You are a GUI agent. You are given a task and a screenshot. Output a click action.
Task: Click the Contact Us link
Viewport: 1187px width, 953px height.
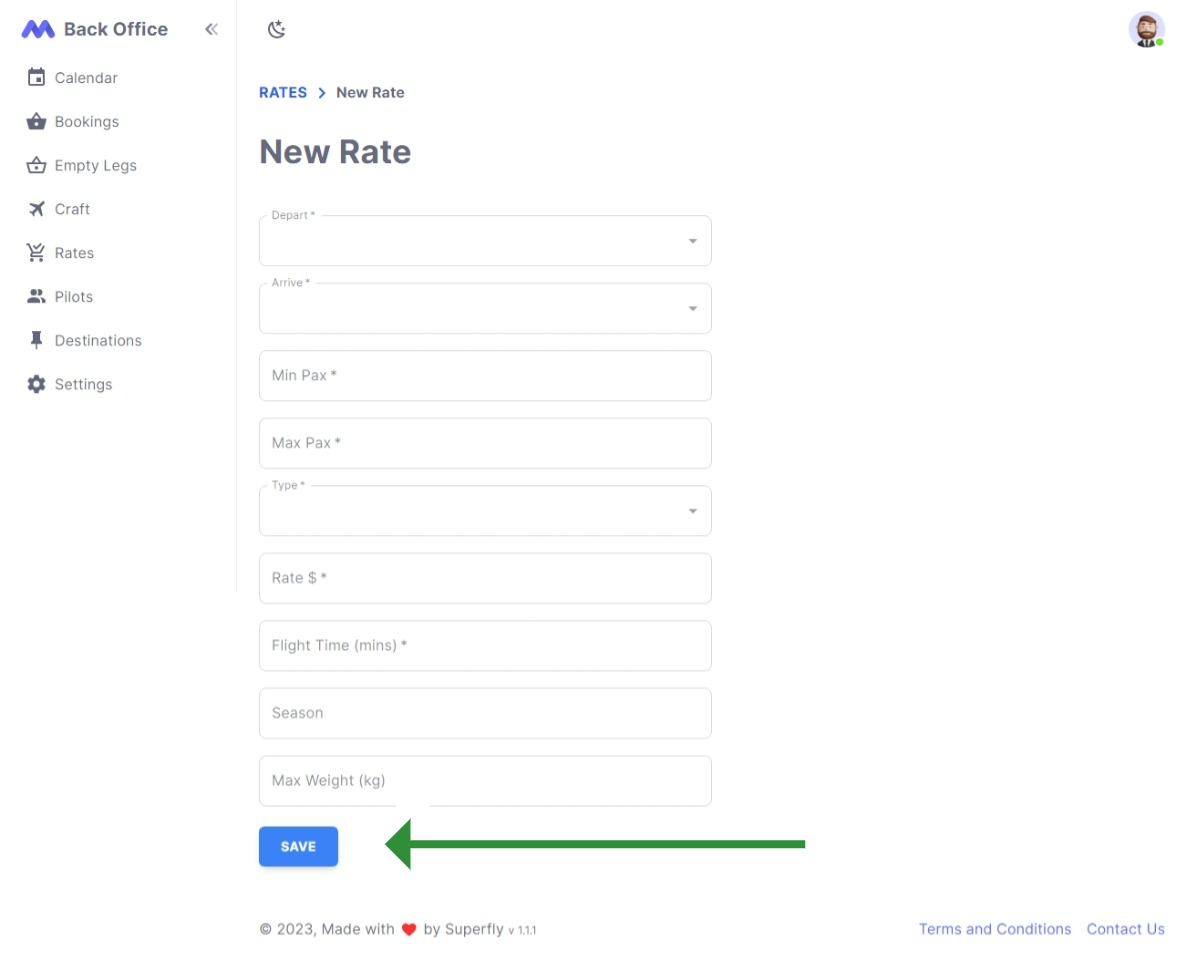pos(1126,929)
